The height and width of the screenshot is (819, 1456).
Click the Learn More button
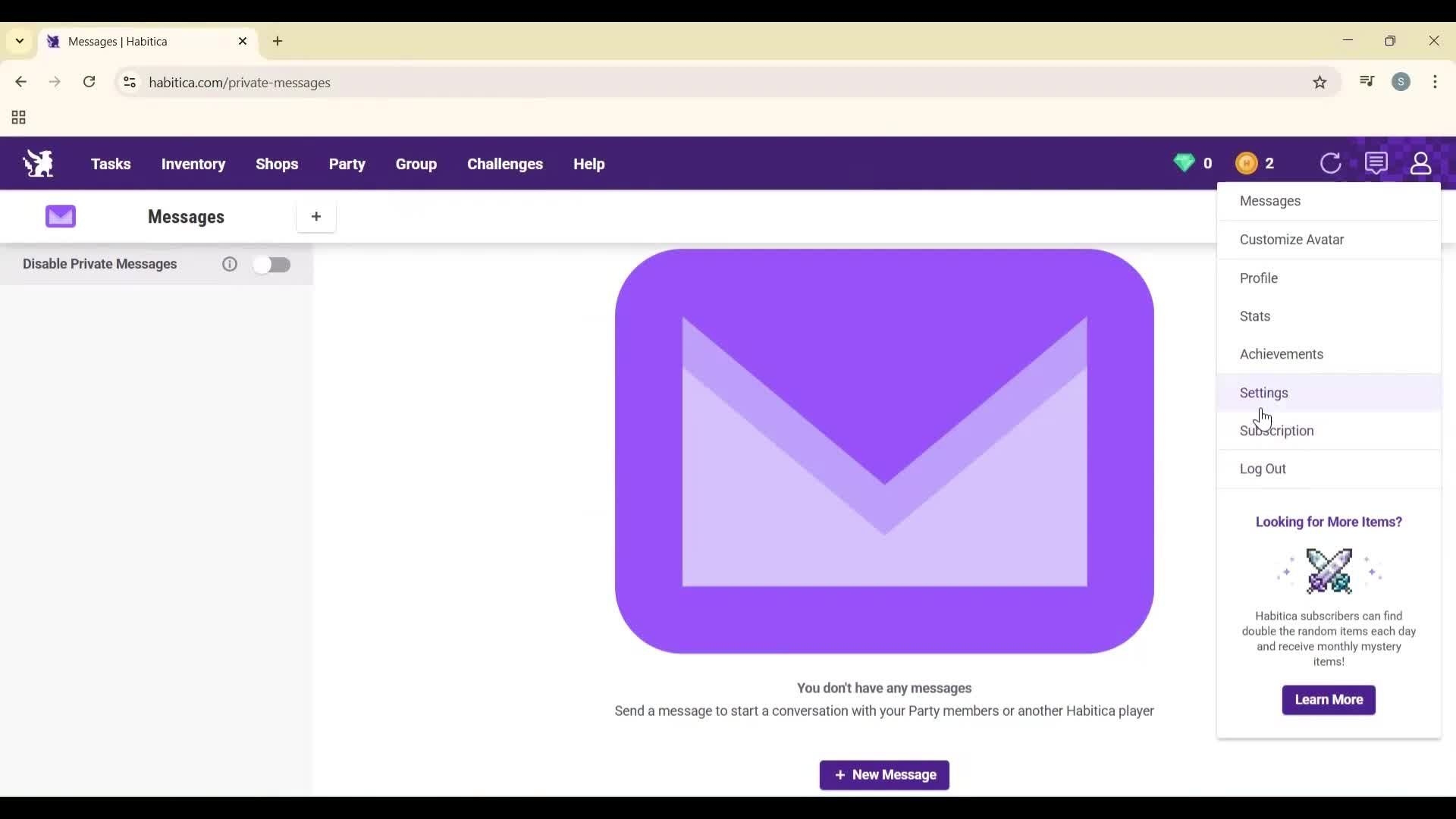1329,699
